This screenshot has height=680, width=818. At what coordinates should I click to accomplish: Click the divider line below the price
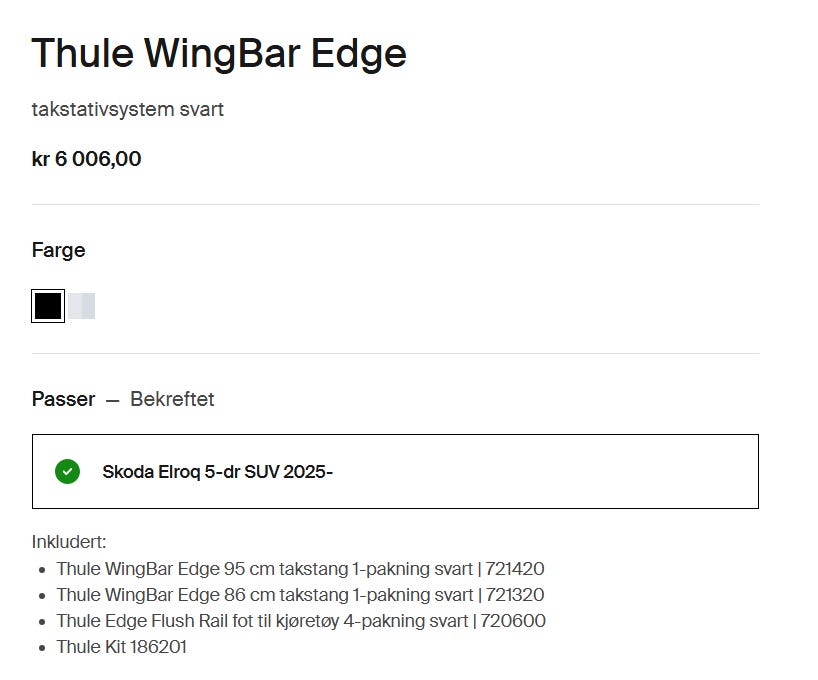395,204
